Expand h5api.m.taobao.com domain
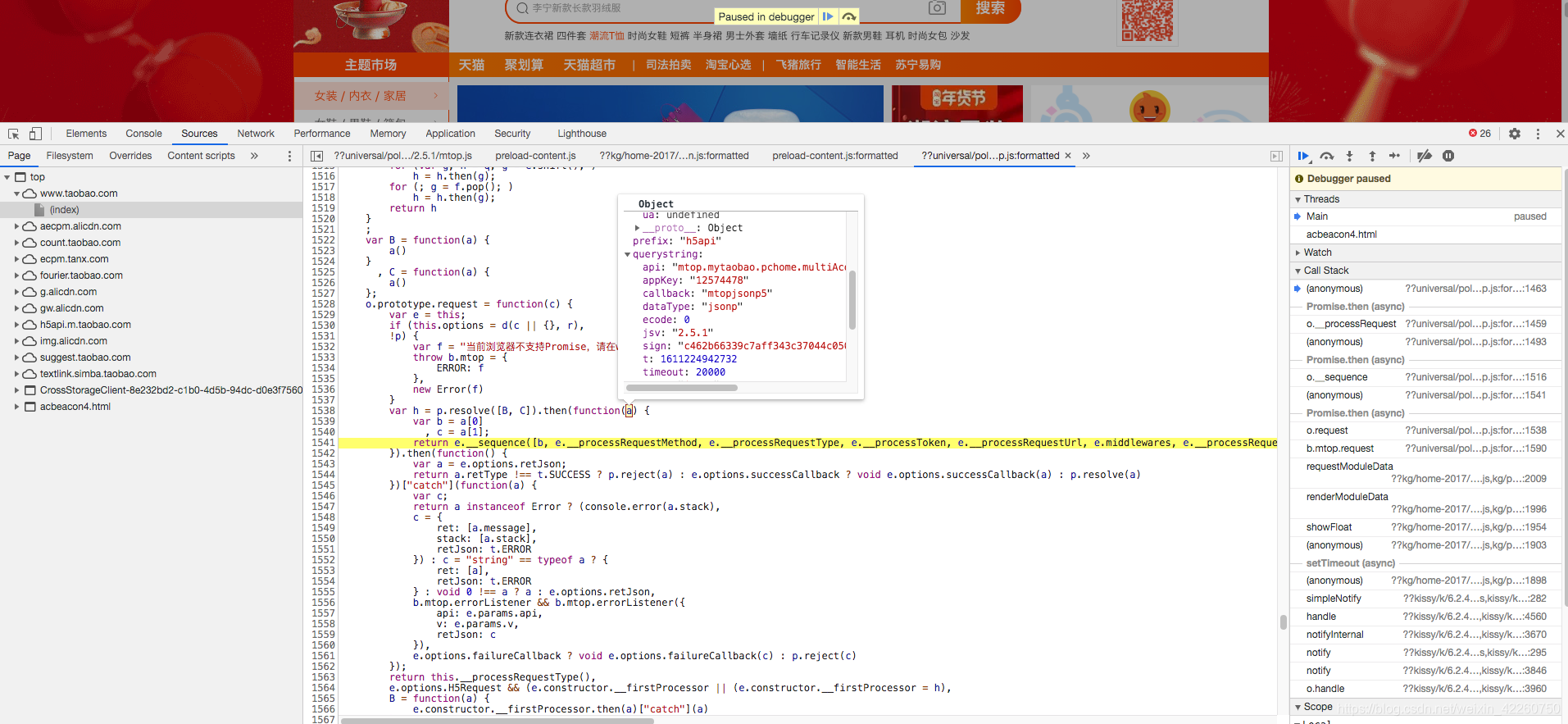 (17, 325)
